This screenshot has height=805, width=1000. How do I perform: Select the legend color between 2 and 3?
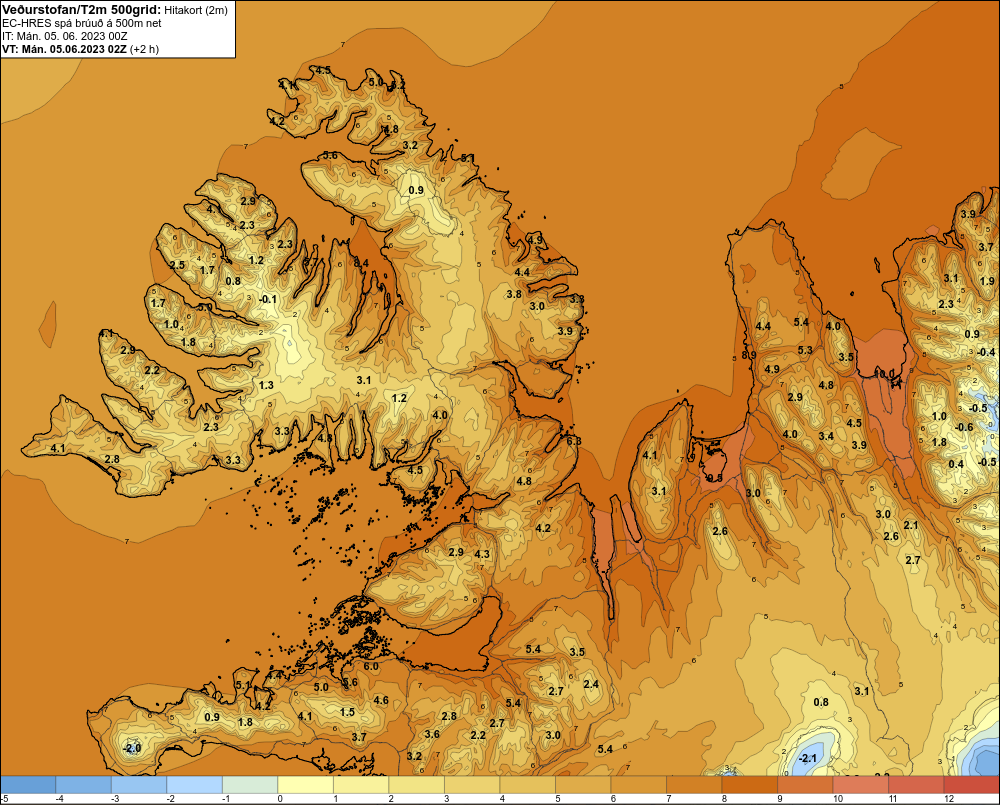click(x=416, y=785)
